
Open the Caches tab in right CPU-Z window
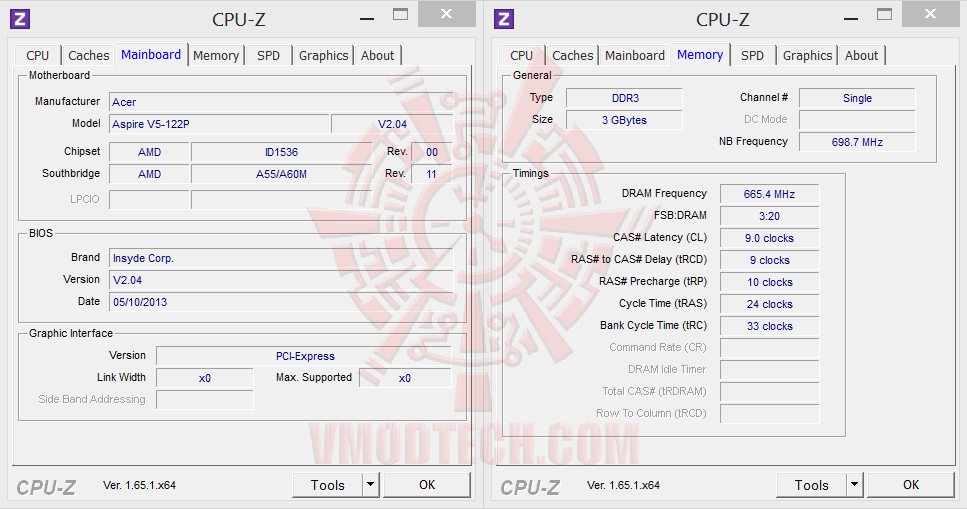573,56
